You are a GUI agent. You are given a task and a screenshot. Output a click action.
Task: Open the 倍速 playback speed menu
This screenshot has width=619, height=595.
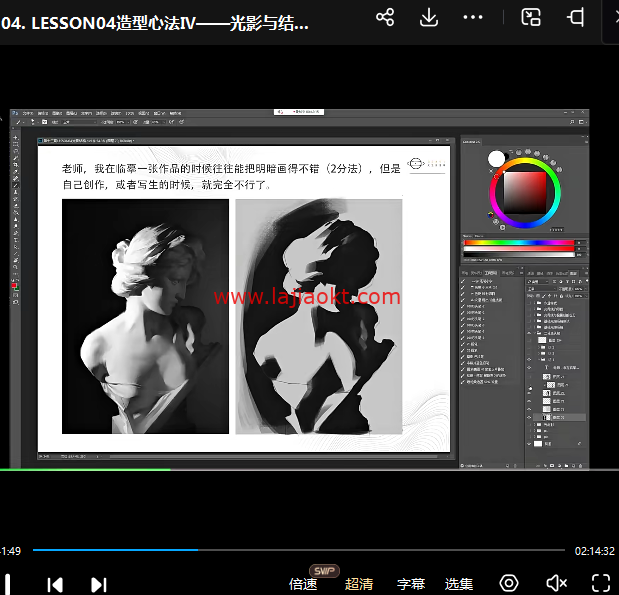303,584
